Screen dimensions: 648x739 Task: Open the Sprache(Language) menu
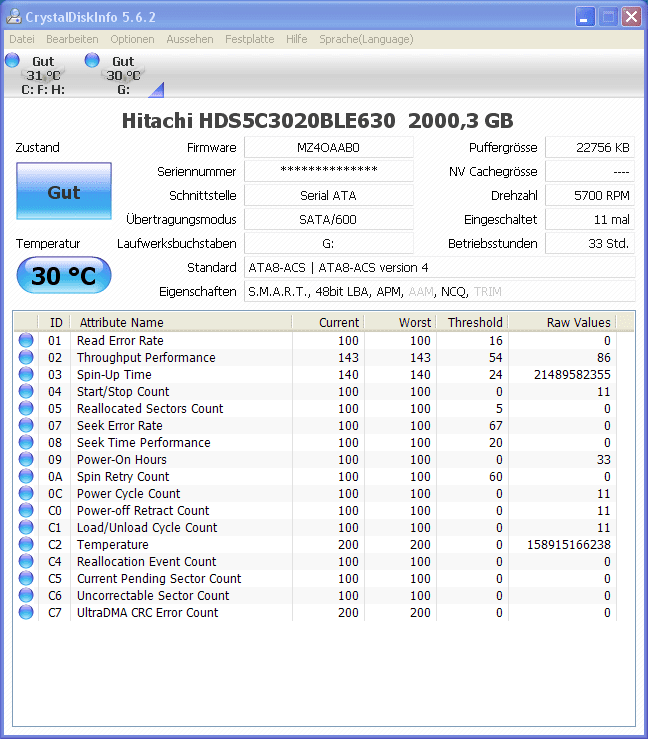[366, 39]
